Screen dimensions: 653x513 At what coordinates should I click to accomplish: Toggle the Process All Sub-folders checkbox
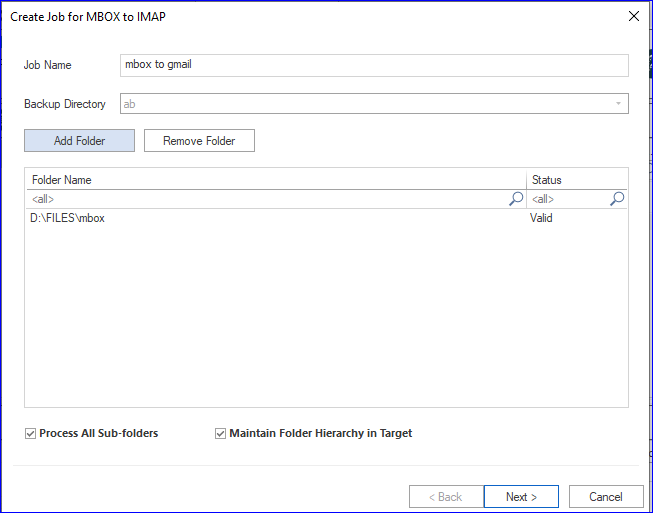[30, 433]
